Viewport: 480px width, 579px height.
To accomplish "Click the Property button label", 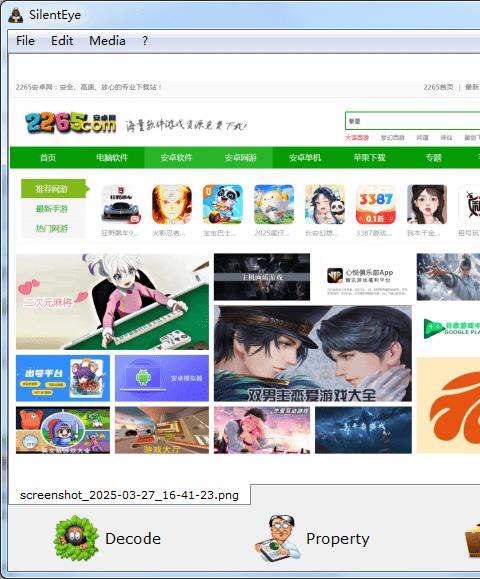I will pyautogui.click(x=337, y=539).
